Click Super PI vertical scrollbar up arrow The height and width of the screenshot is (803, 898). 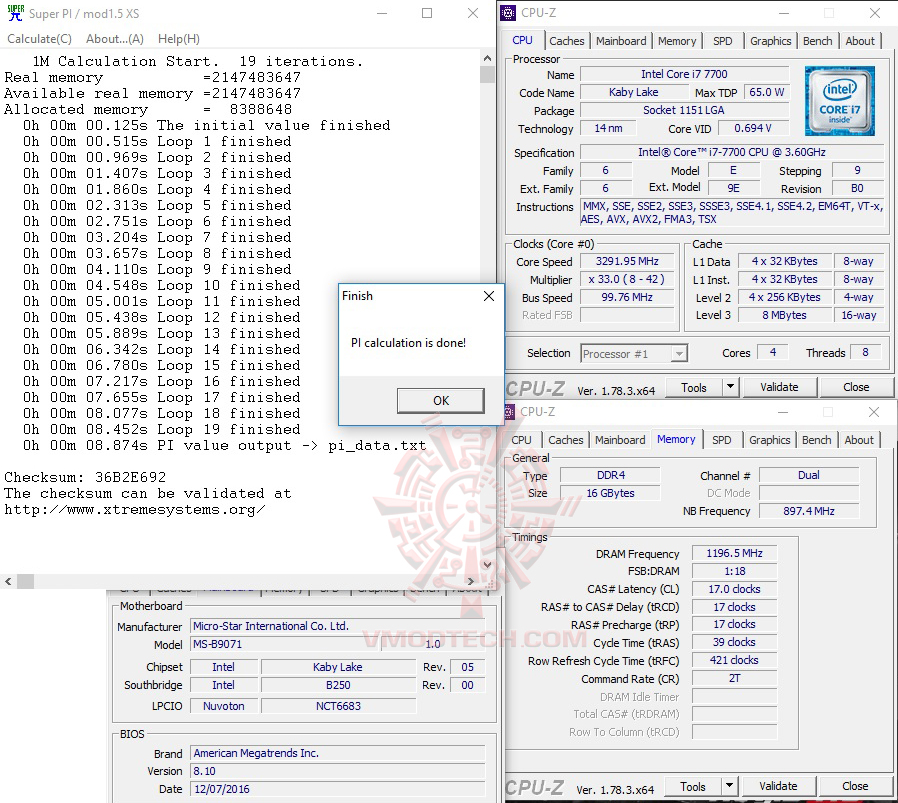click(x=487, y=58)
